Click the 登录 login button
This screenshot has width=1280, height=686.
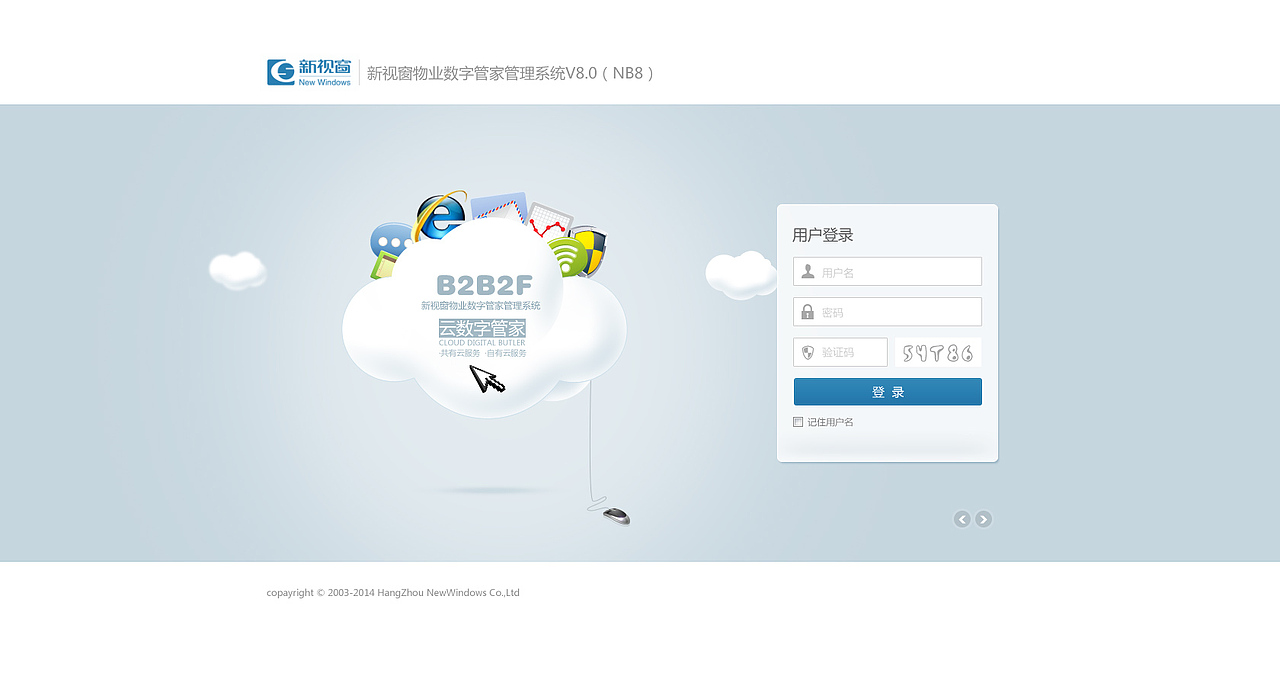(888, 392)
